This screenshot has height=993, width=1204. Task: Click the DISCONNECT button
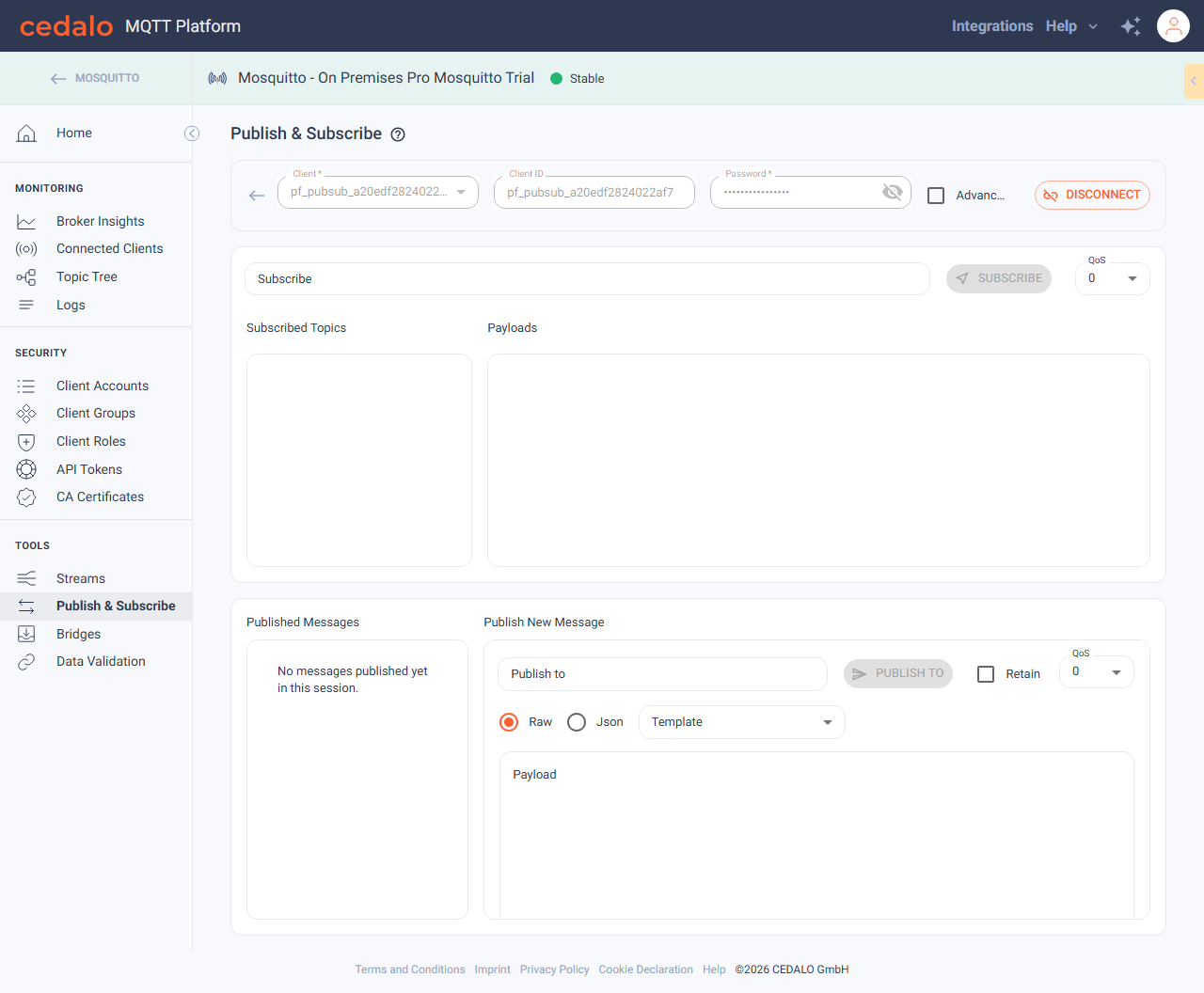(1092, 195)
